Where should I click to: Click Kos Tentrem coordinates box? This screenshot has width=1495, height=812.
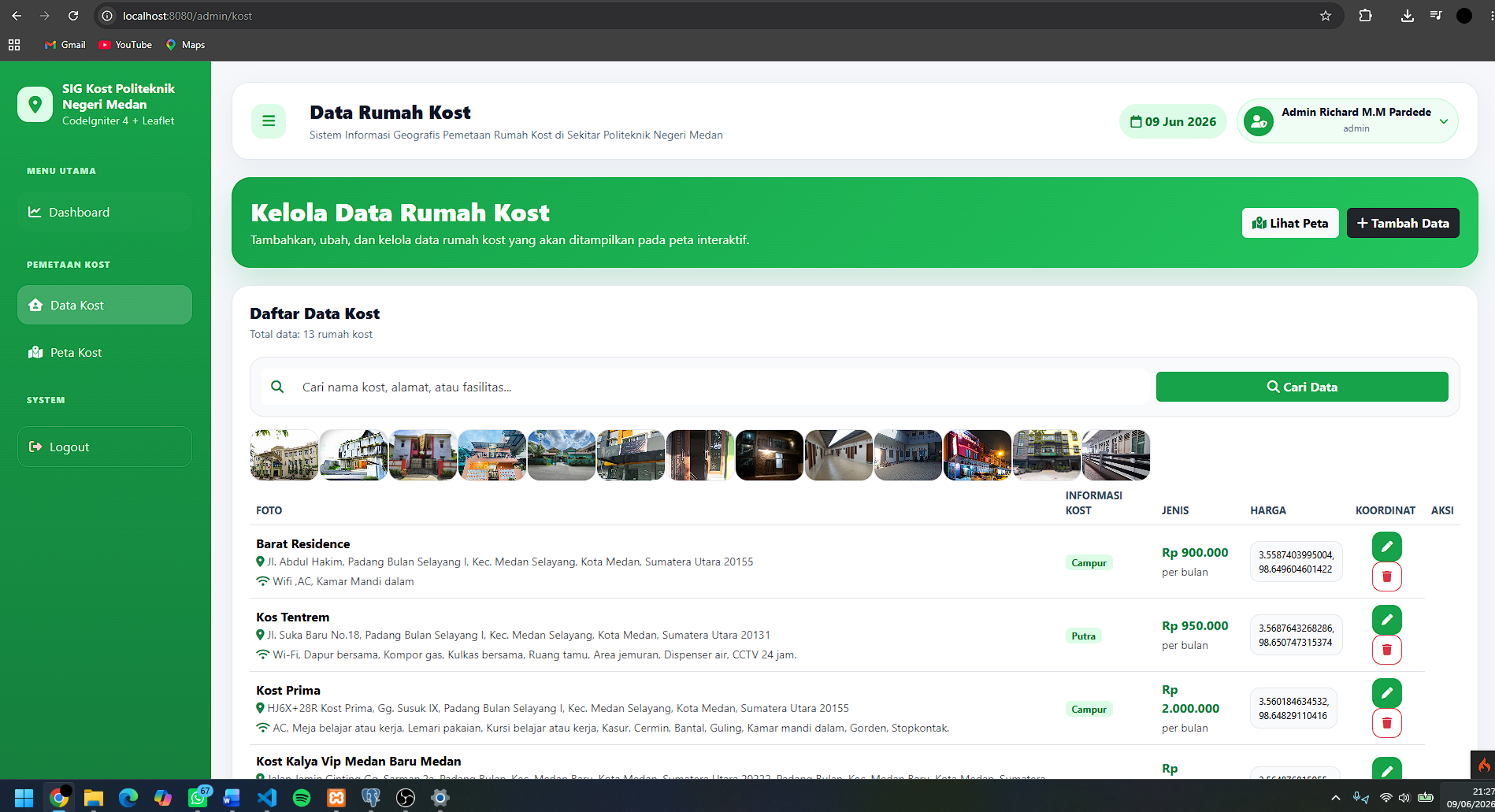1297,635
